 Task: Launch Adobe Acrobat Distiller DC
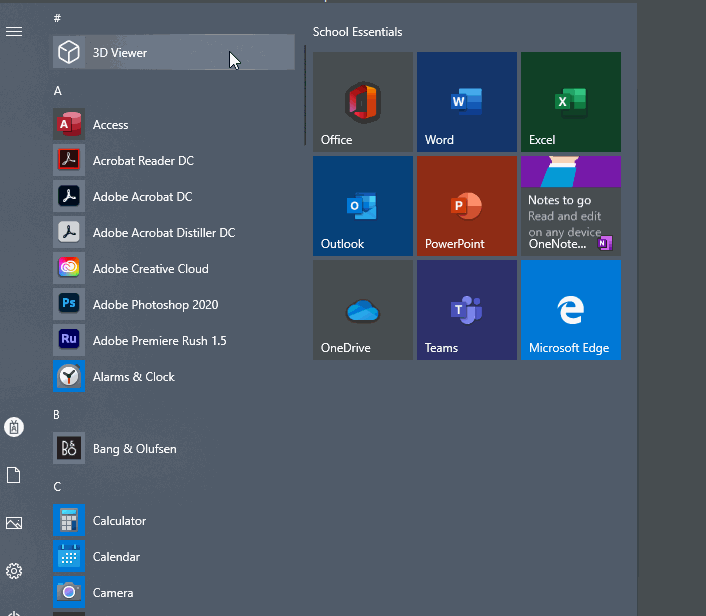(x=174, y=232)
